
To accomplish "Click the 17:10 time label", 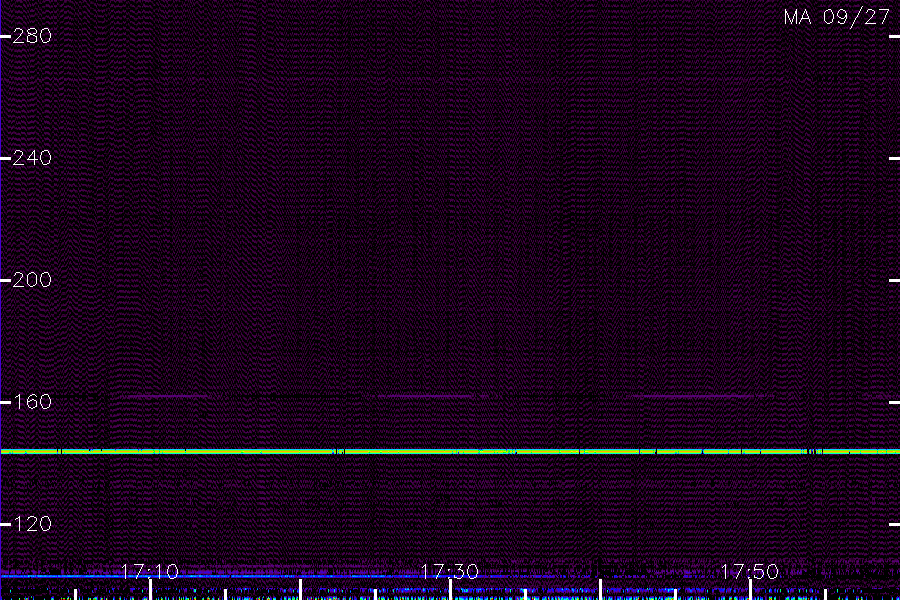I will point(150,571).
